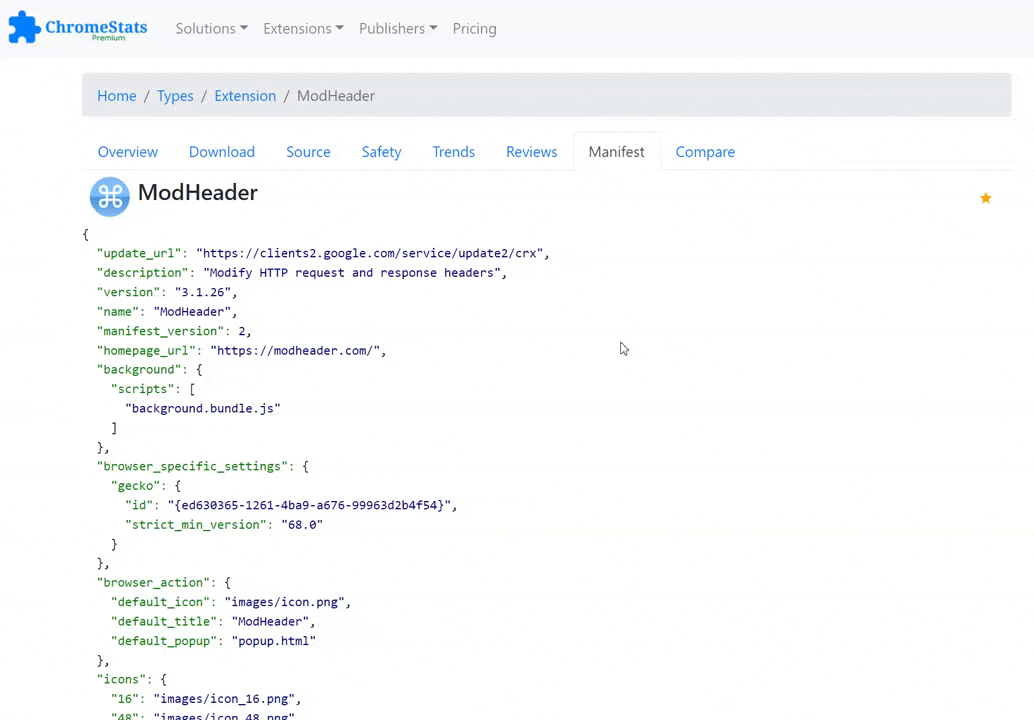Open the Reviews tab
1034x720 pixels.
point(532,152)
